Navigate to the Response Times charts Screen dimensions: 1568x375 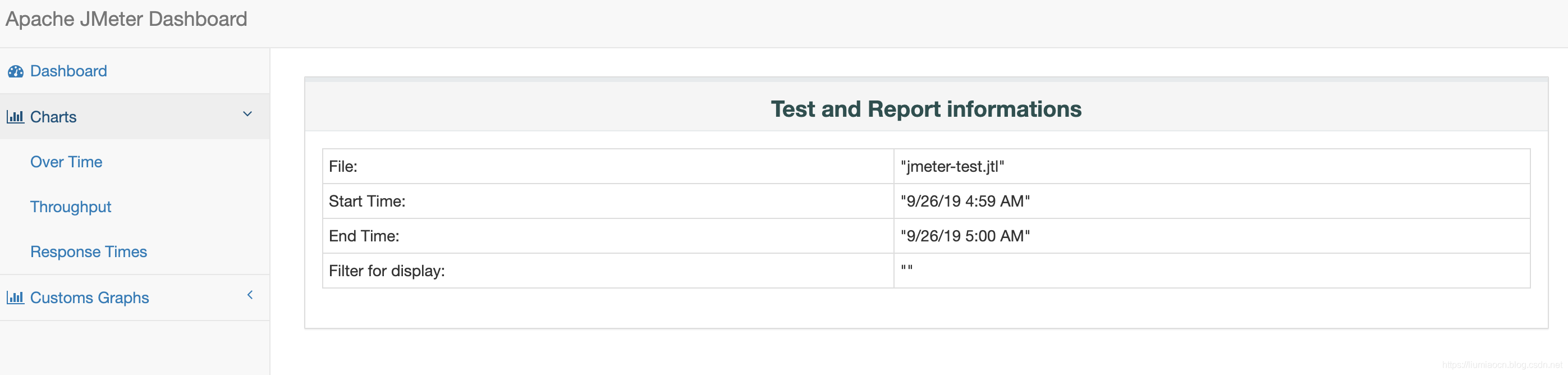89,252
